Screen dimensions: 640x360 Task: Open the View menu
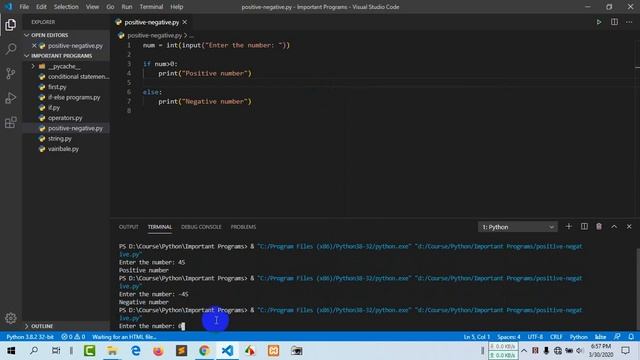click(92, 7)
